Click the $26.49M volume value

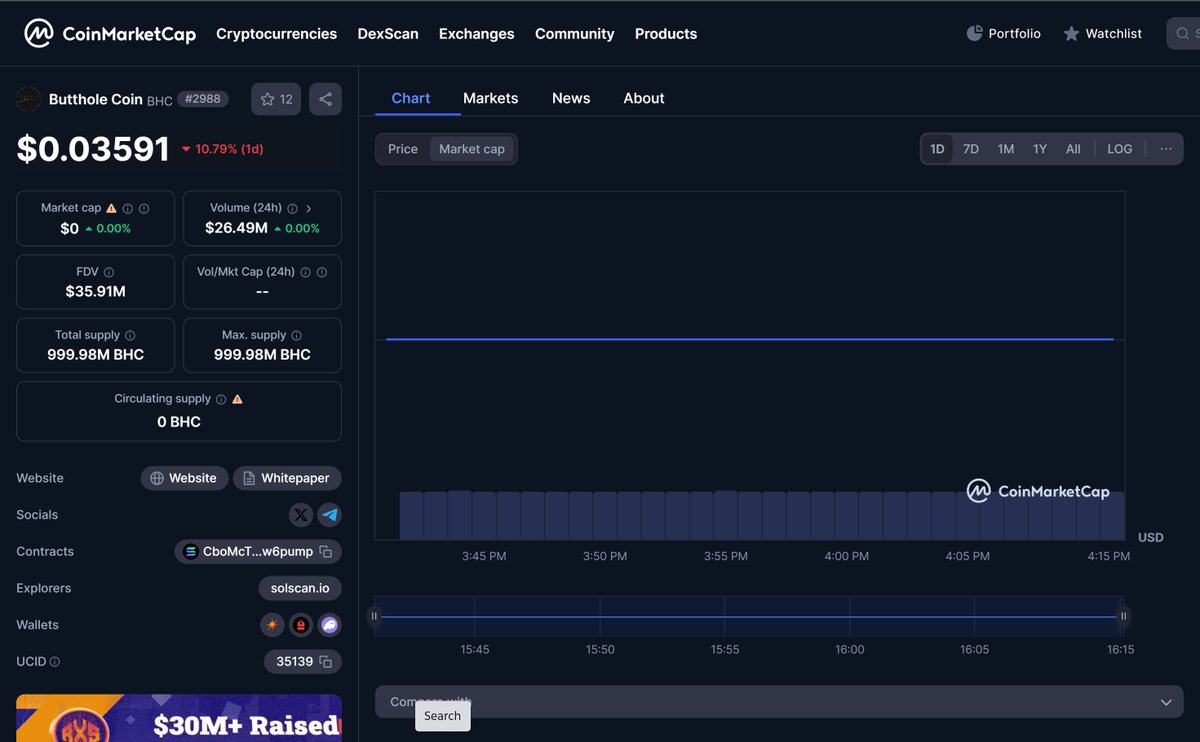(236, 228)
